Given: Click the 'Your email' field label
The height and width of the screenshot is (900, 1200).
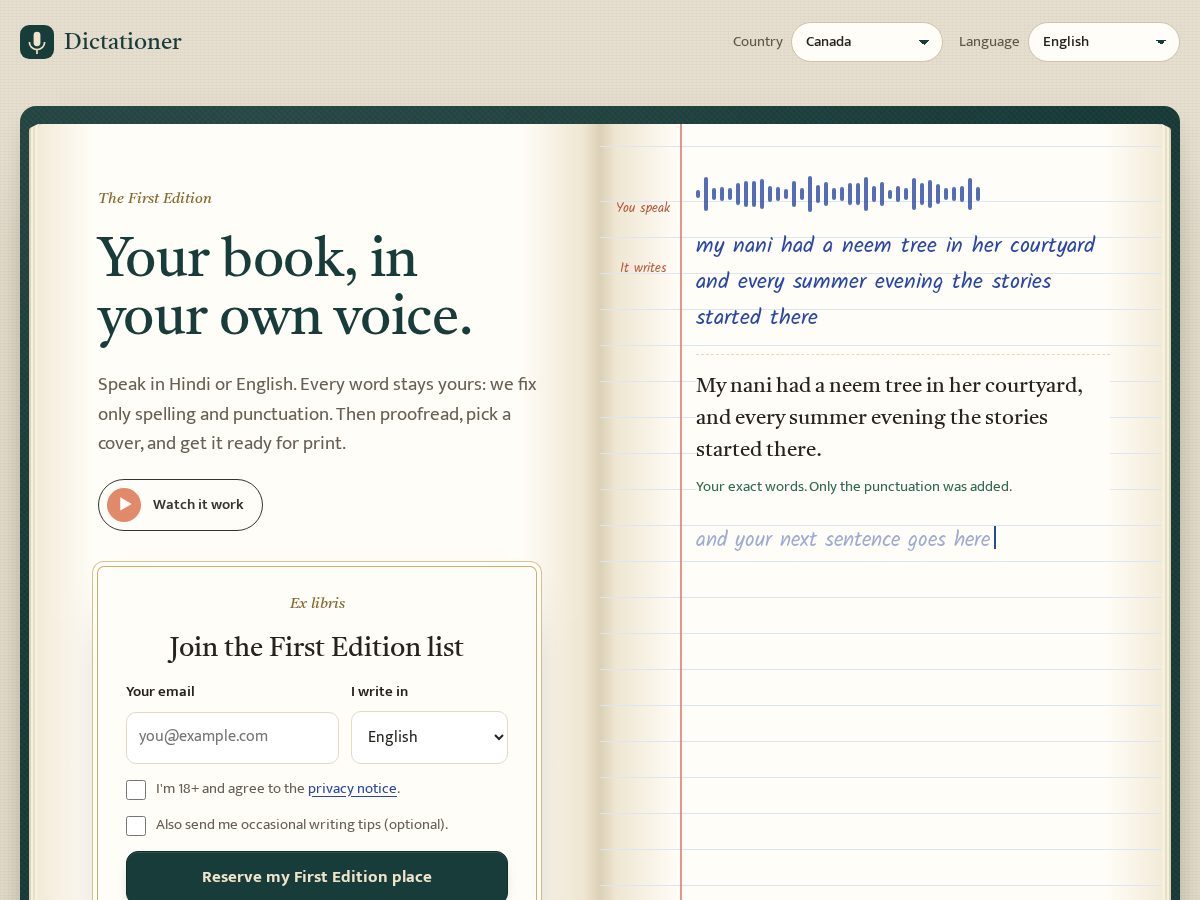Looking at the screenshot, I should (160, 692).
